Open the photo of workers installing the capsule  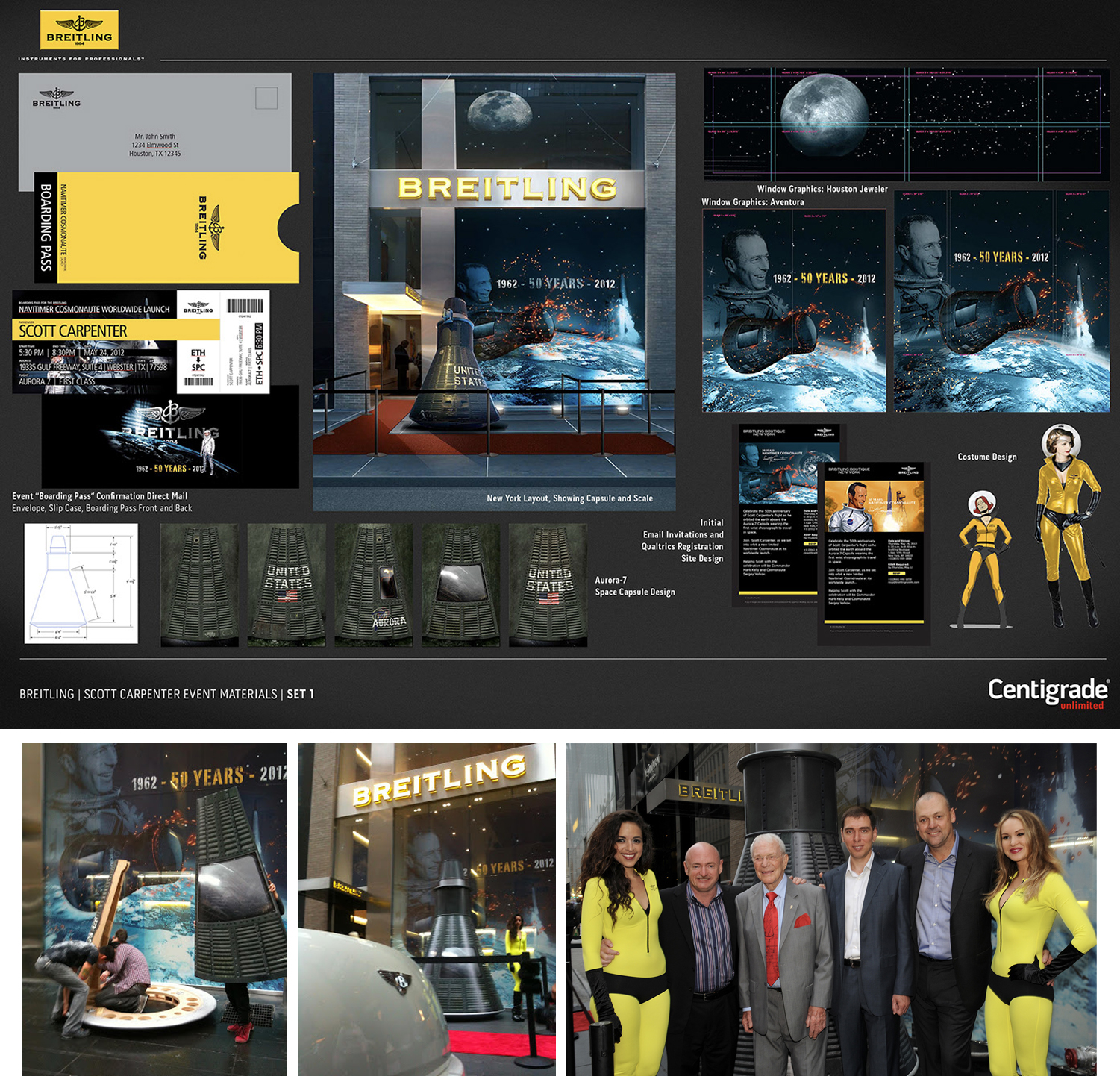[154, 909]
